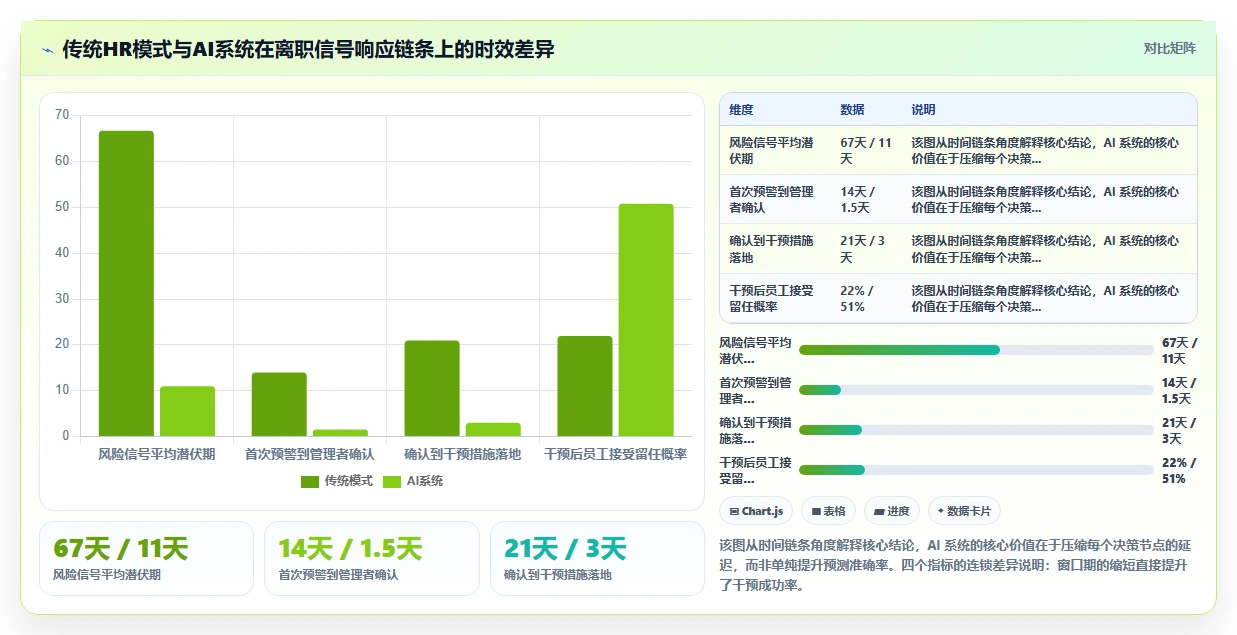The height and width of the screenshot is (635, 1237).
Task: Click the 传统模式 bar for 风险信号平均潜伏期
Action: click(x=126, y=283)
